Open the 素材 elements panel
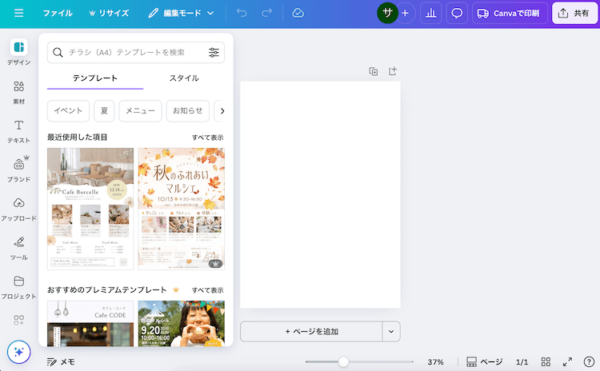This screenshot has width=600, height=371. 19,92
